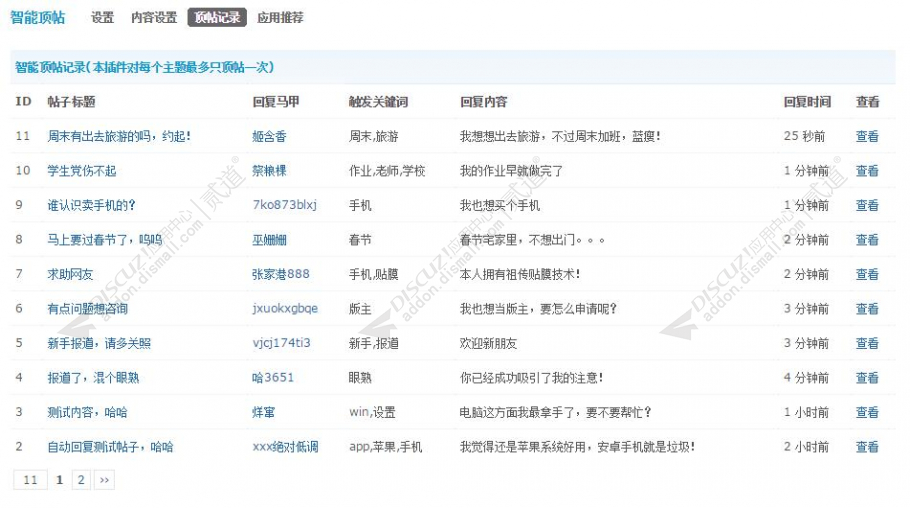
Task: Open post 新手报道,请多关照
Action: point(99,343)
